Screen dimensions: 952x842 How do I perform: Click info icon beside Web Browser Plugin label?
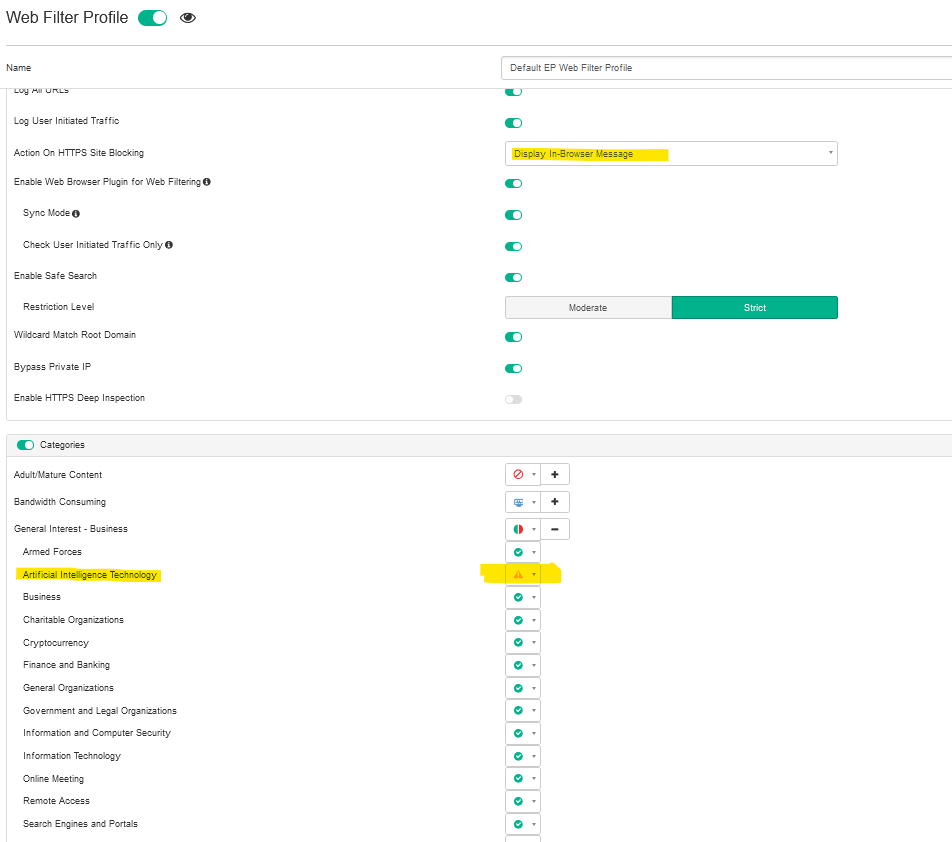pos(207,182)
